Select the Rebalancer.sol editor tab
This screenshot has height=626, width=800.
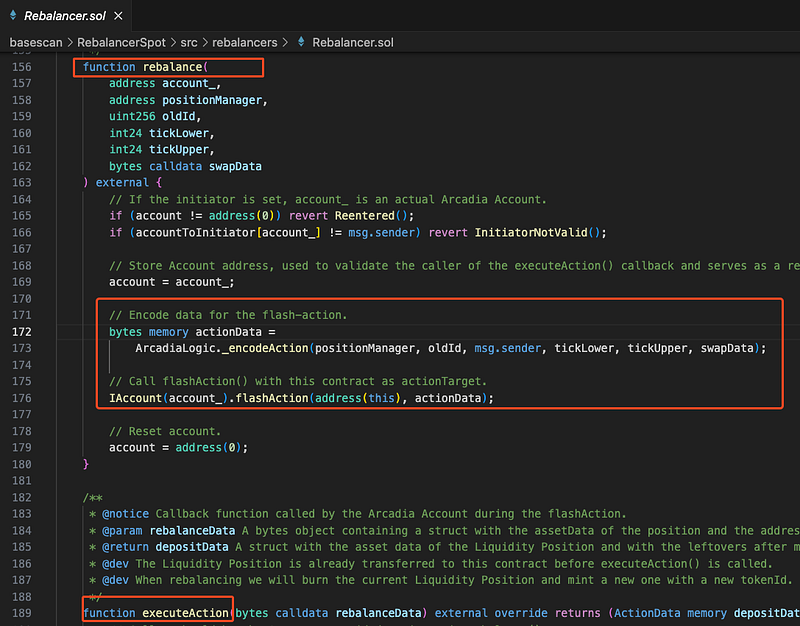pos(63,16)
